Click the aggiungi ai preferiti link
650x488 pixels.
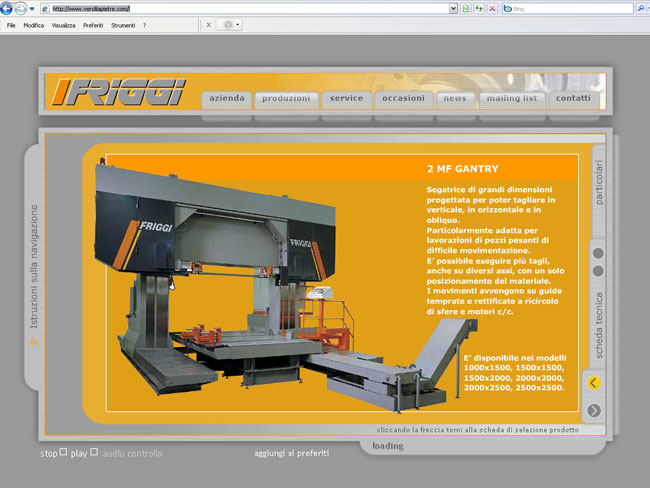point(291,453)
